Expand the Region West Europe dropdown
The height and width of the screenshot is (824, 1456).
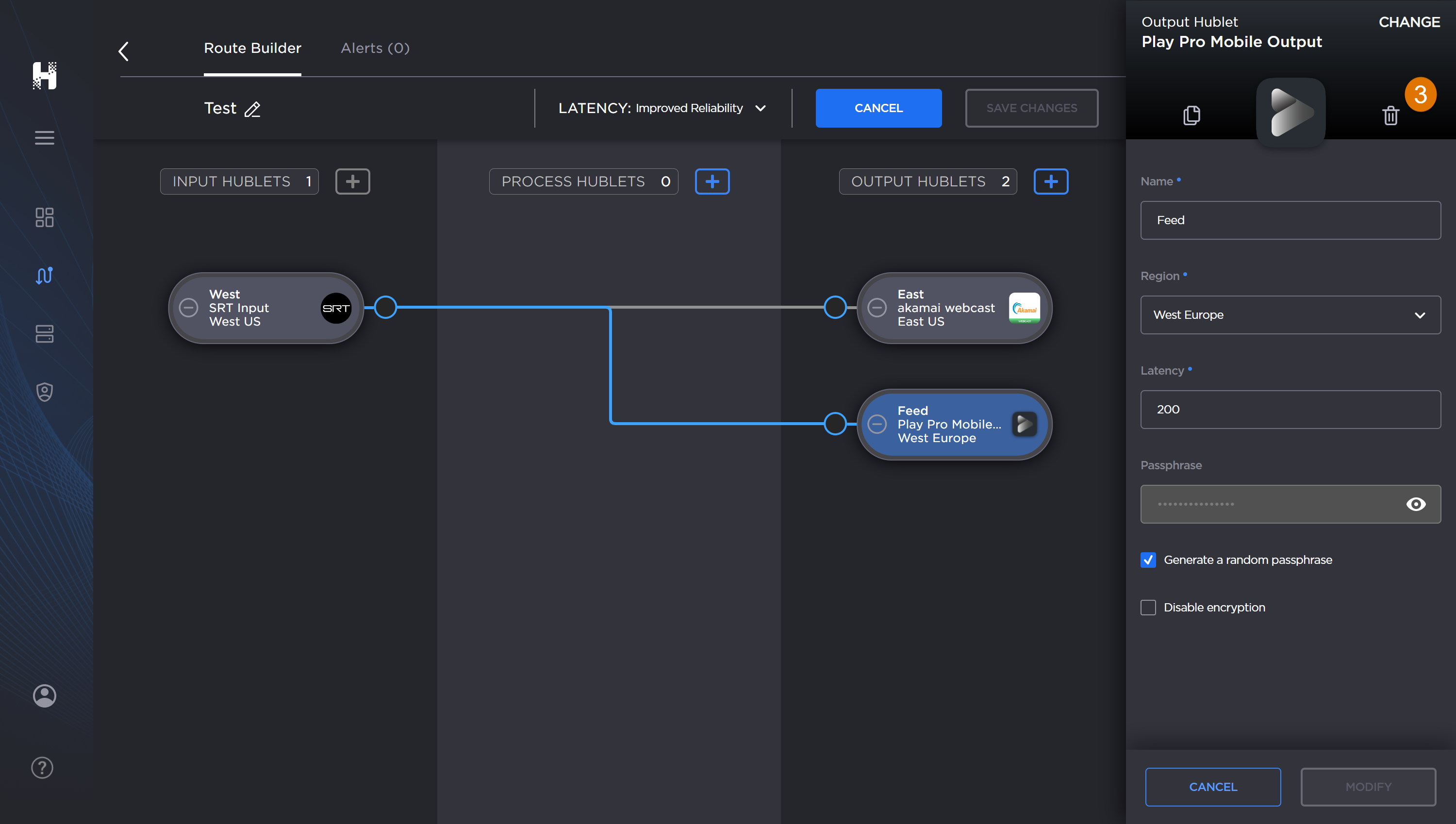[1419, 315]
